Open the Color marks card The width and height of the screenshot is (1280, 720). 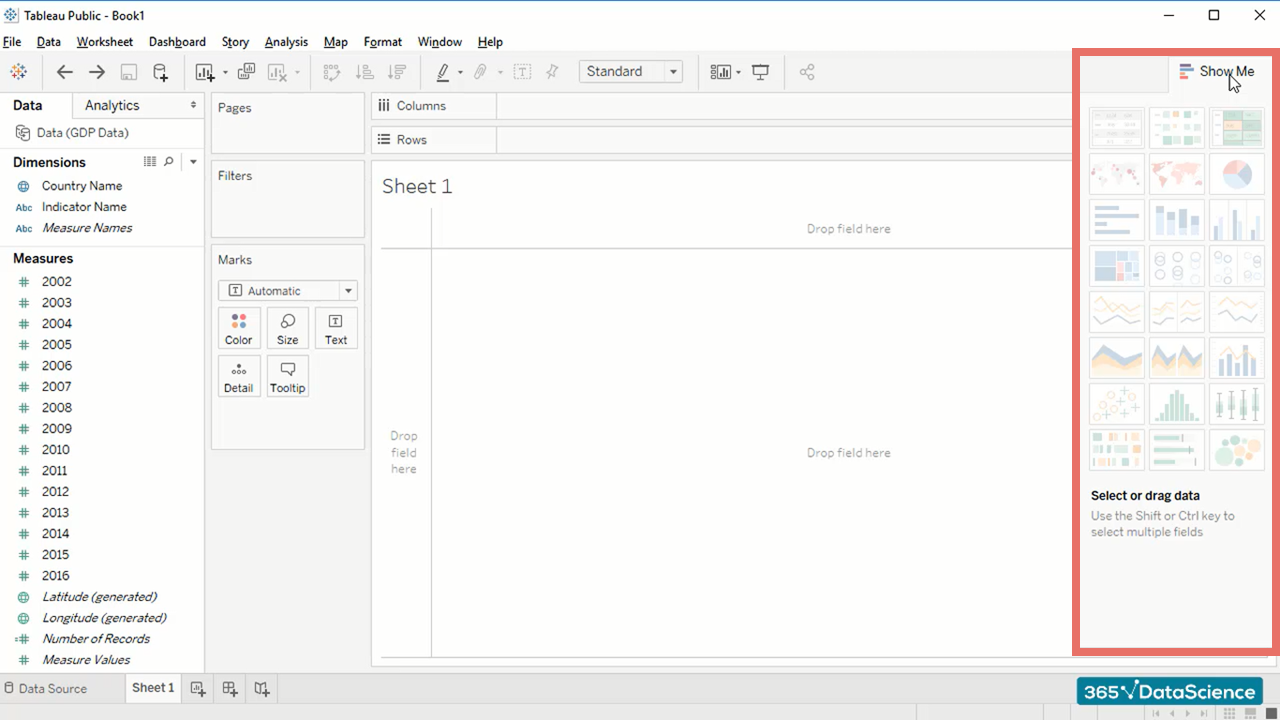coord(239,328)
